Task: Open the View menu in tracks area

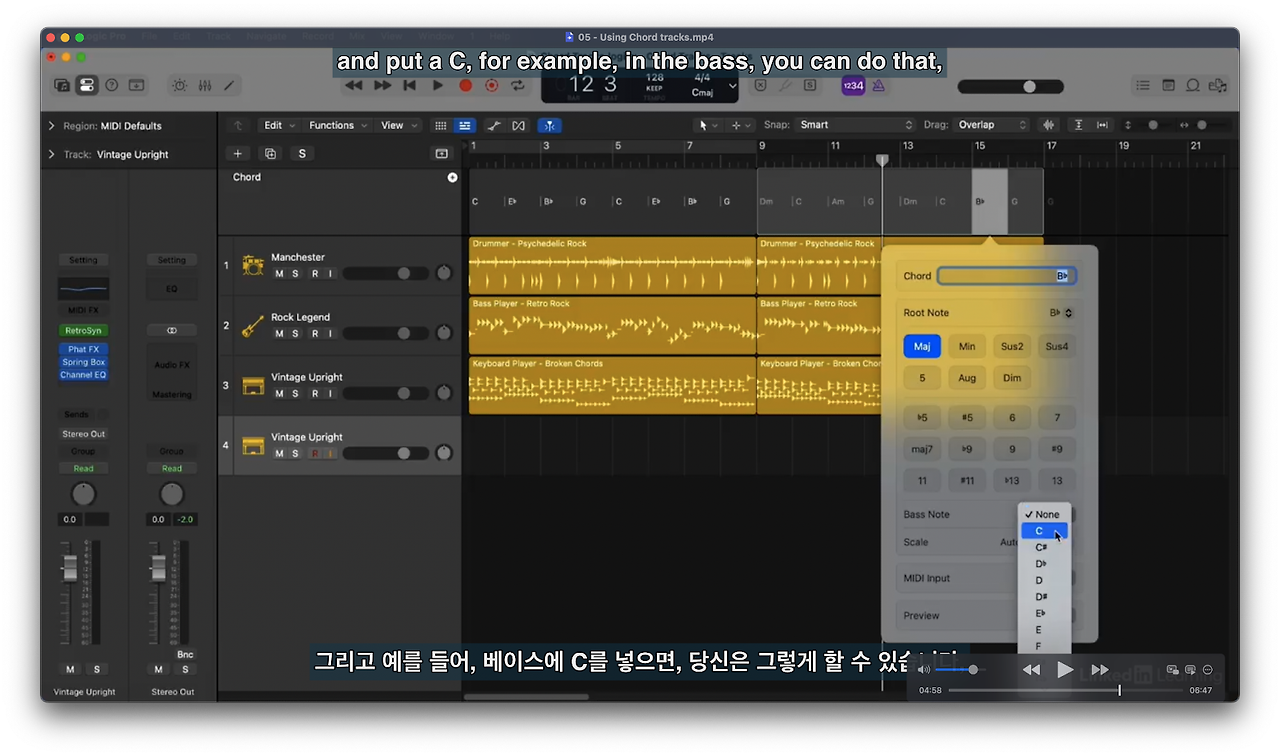Action: [399, 125]
